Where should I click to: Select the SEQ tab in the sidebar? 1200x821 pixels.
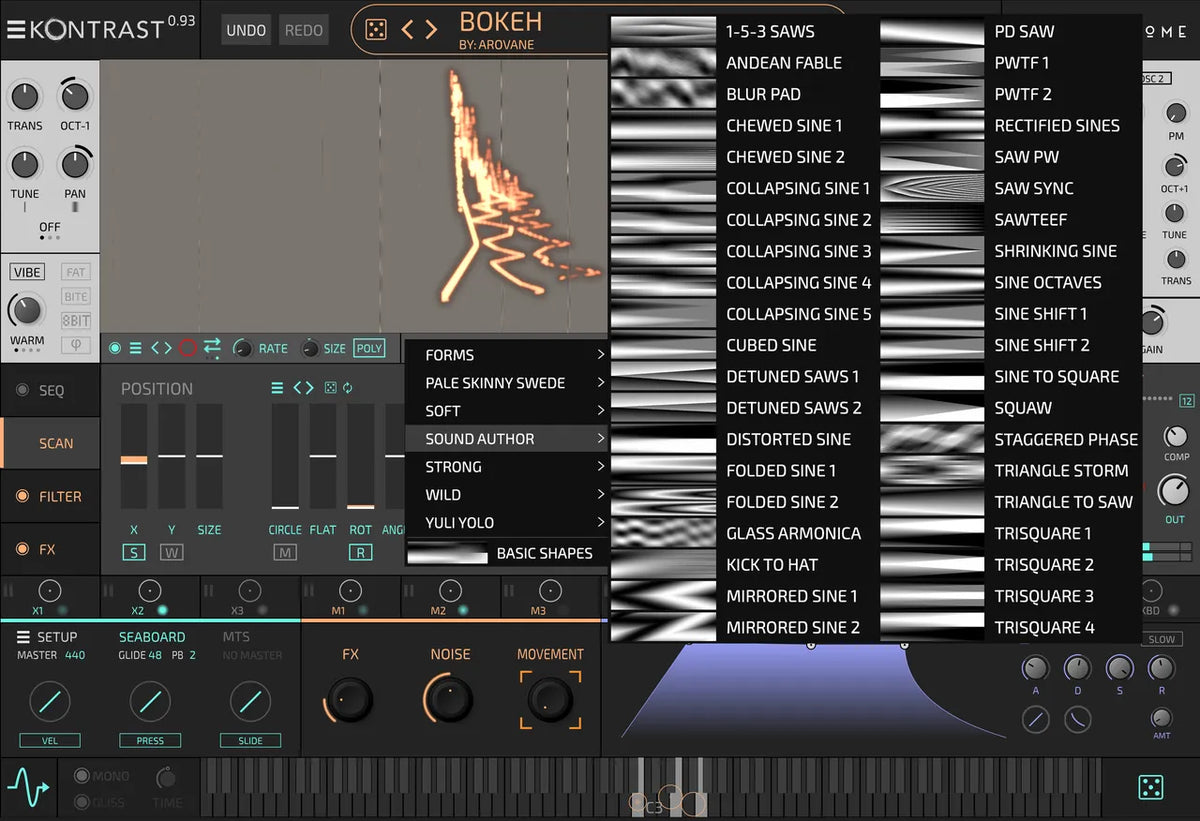[x=51, y=390]
